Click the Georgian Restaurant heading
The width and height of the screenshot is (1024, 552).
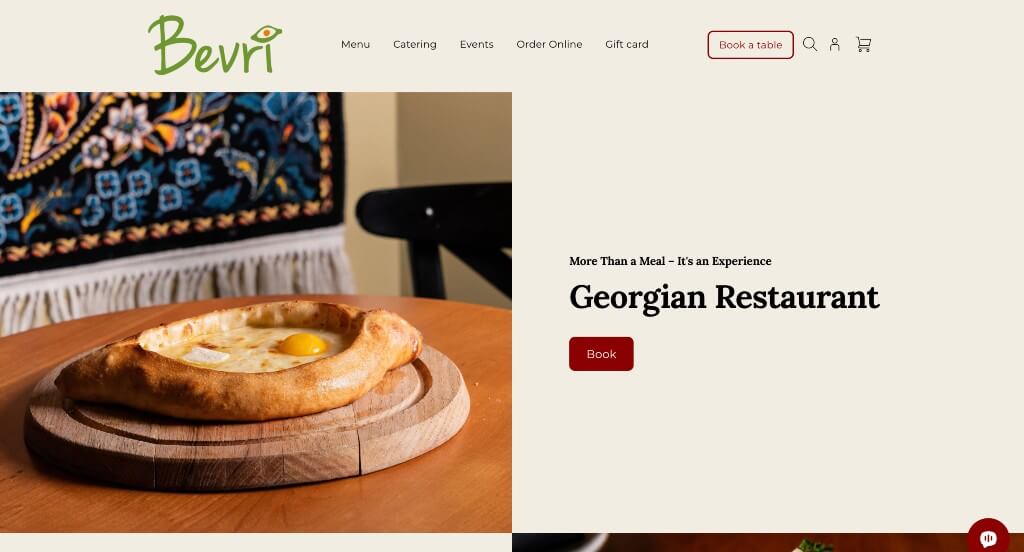click(x=724, y=298)
